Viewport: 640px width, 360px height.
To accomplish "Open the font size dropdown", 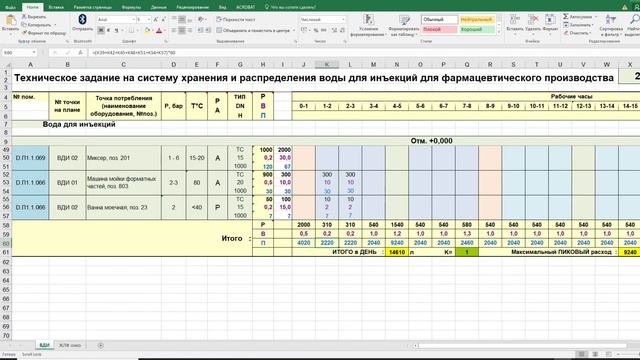I will [149, 19].
